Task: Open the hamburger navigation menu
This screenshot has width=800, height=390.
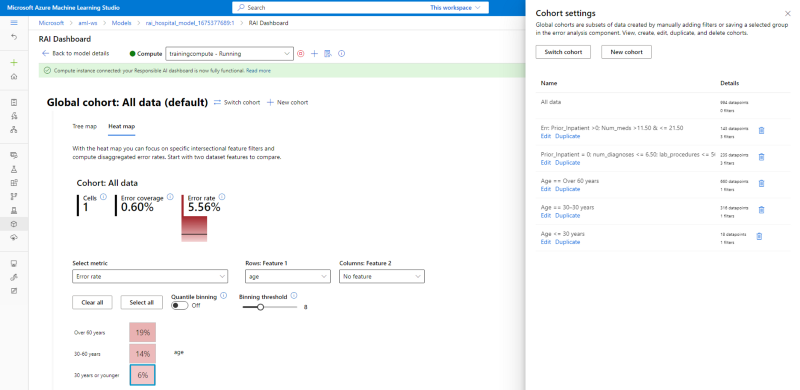Action: [x=14, y=23]
